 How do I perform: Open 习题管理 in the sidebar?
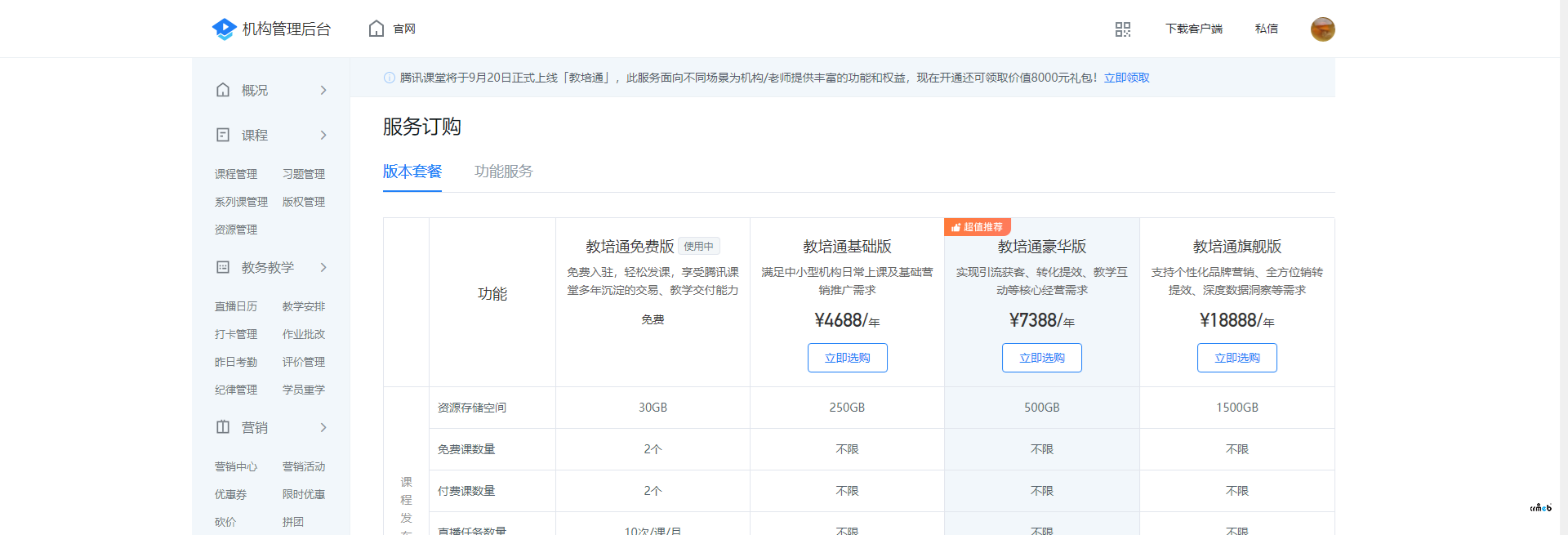click(x=304, y=174)
